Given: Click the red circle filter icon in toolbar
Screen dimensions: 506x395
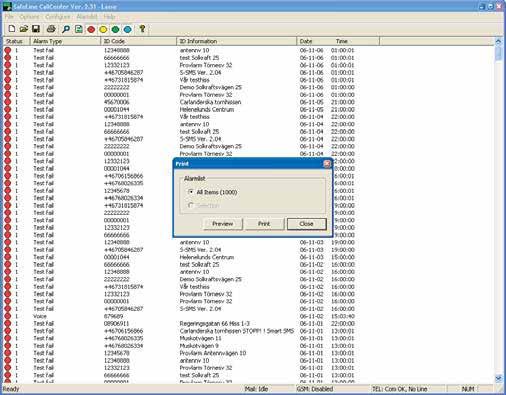Looking at the screenshot, I should pyautogui.click(x=91, y=30).
